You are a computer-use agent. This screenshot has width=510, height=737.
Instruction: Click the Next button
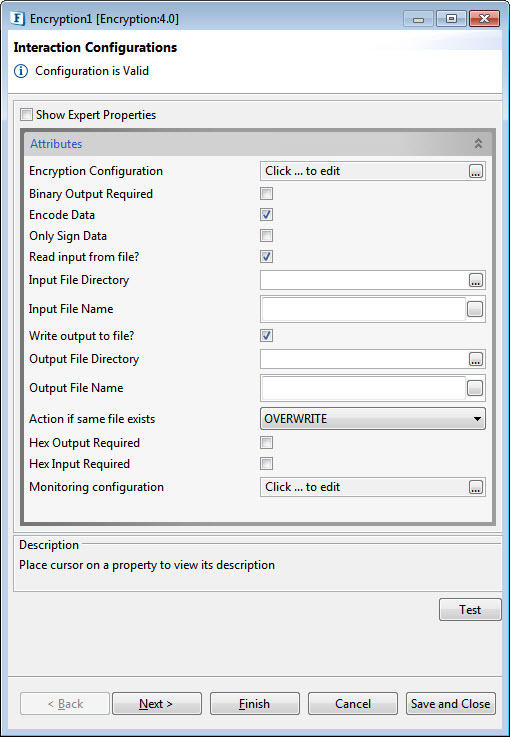157,704
